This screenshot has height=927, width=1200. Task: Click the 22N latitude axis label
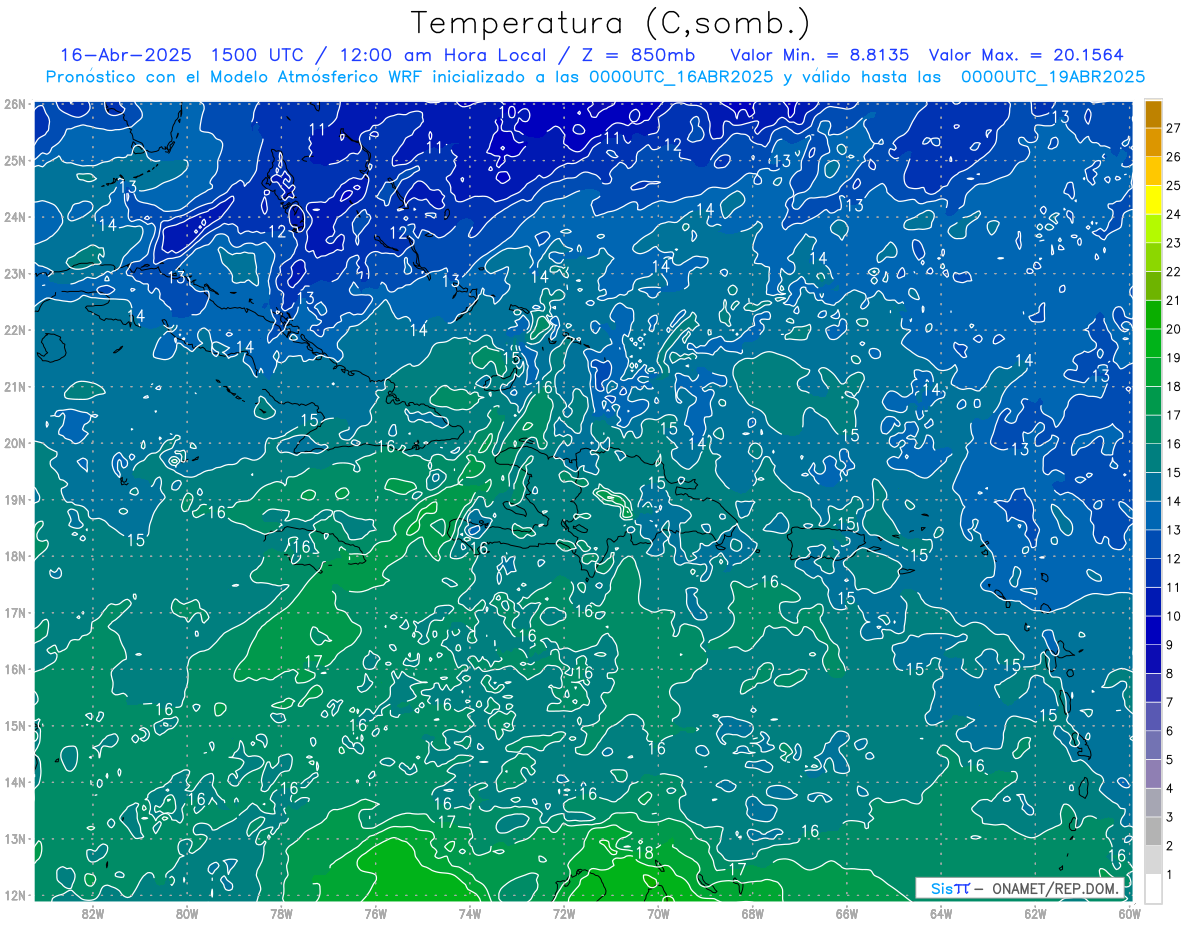click(14, 329)
